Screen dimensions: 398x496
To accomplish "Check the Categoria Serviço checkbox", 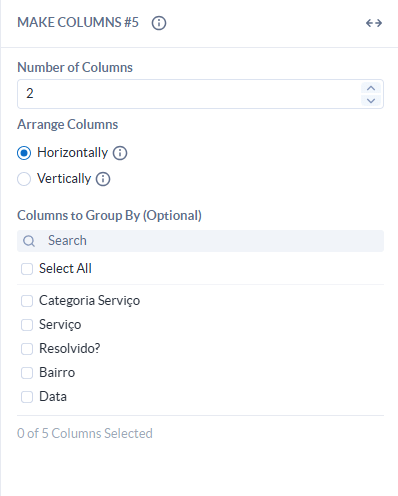I will (x=27, y=301).
